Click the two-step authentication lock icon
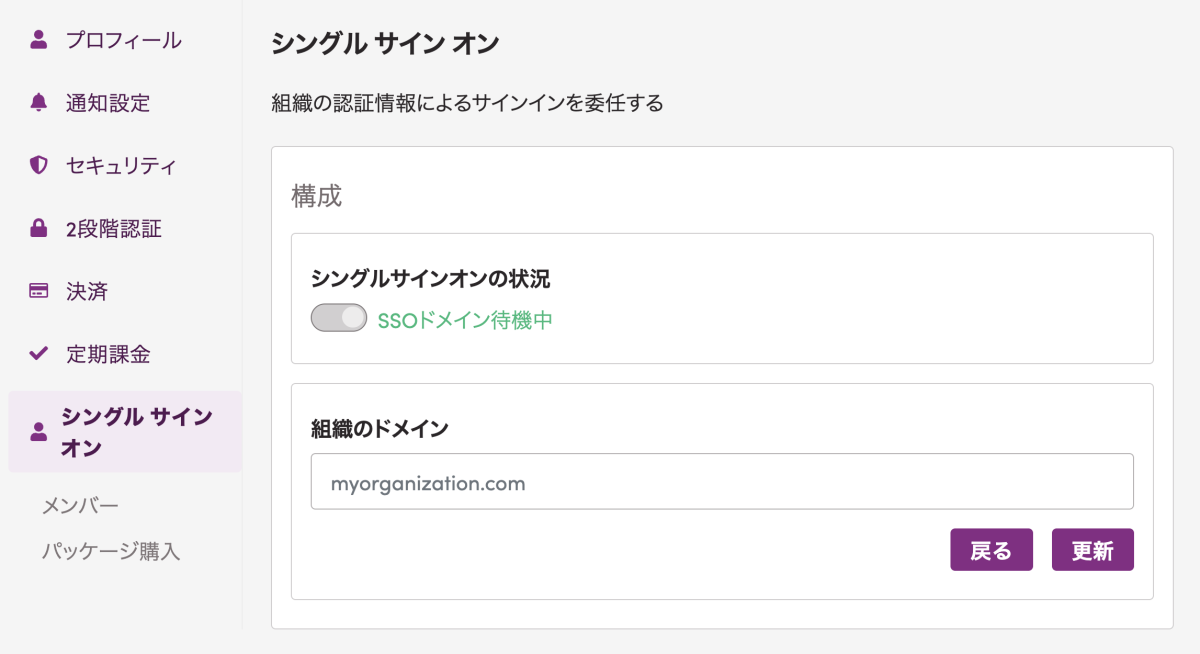The height and width of the screenshot is (654, 1200). coord(39,229)
